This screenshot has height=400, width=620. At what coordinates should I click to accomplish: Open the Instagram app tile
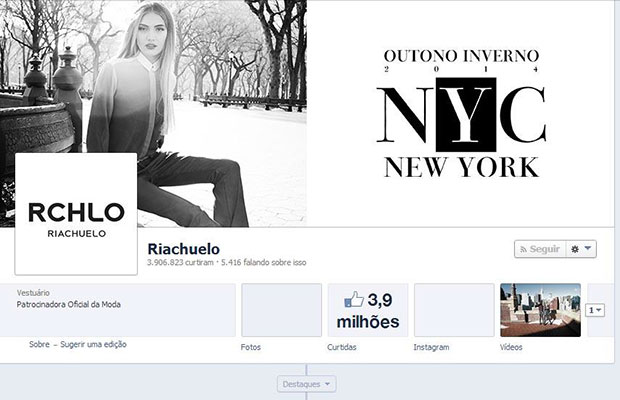coord(454,310)
